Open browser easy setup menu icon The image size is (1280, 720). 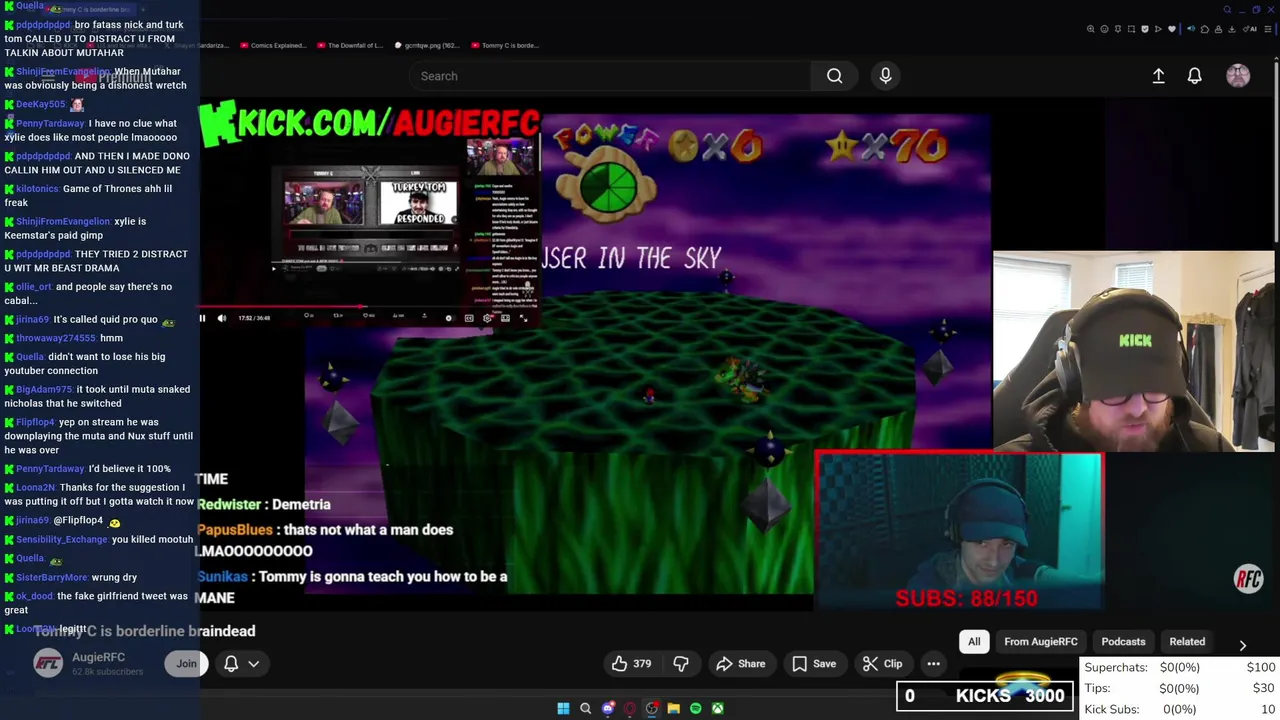[x=1268, y=29]
